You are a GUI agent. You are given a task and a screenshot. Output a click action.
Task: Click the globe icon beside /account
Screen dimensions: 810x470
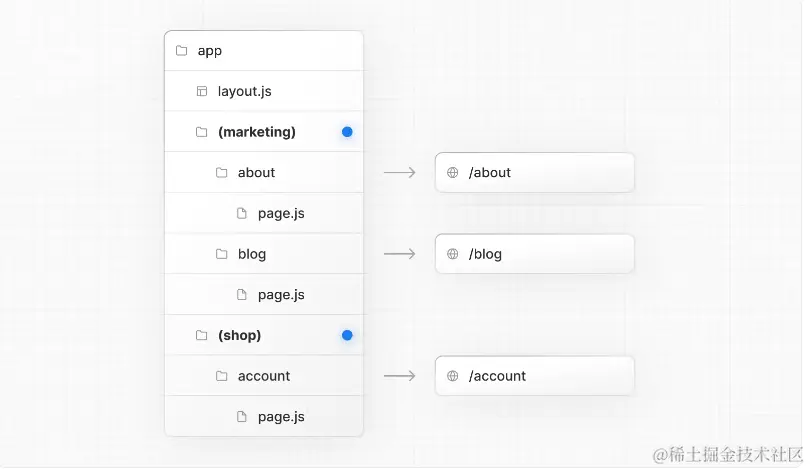point(453,376)
